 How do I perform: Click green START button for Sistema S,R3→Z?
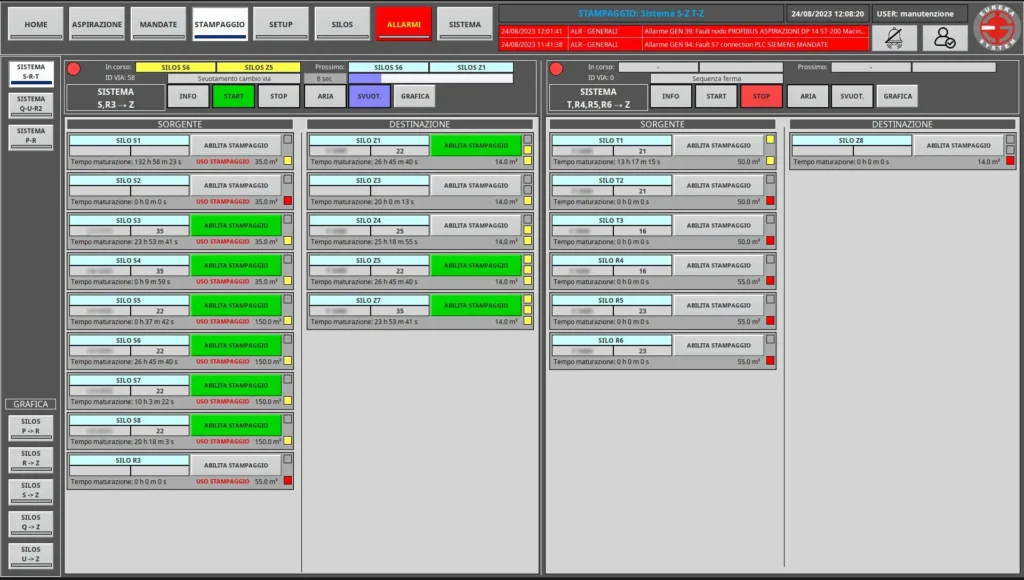[x=233, y=96]
